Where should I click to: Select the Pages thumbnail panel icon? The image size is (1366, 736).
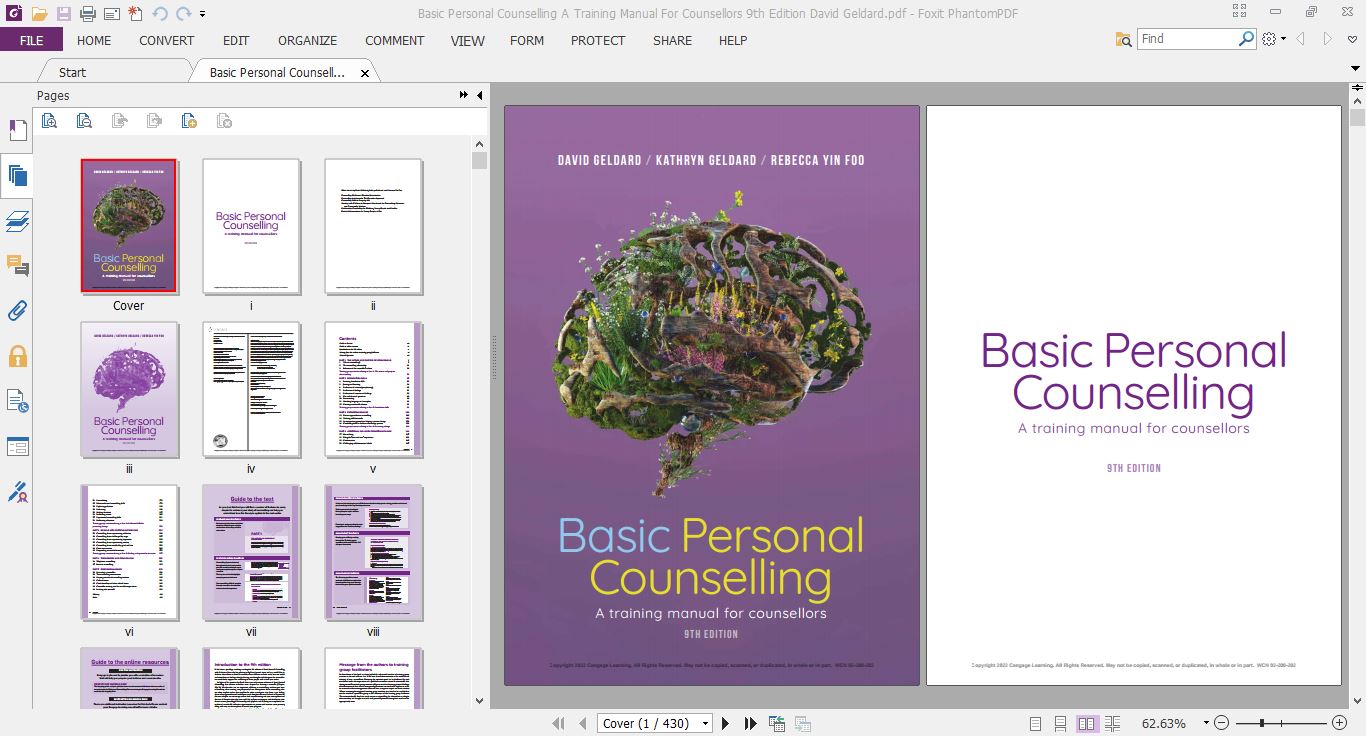pyautogui.click(x=17, y=176)
